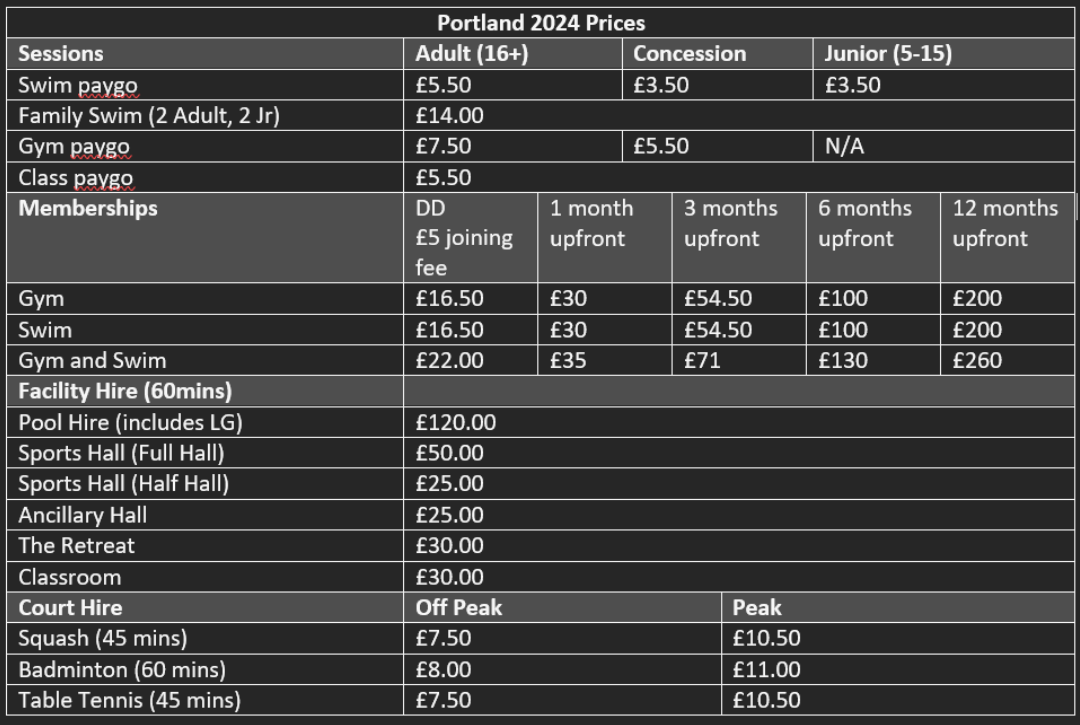Select Gym and Swim £260 cell

[1007, 360]
